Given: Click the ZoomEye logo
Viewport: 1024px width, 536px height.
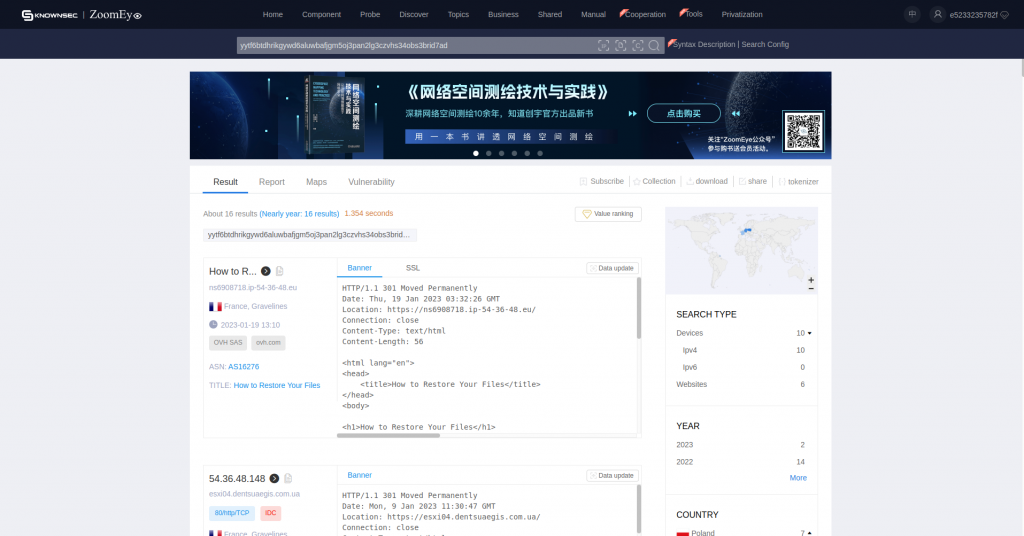Looking at the screenshot, I should (115, 14).
